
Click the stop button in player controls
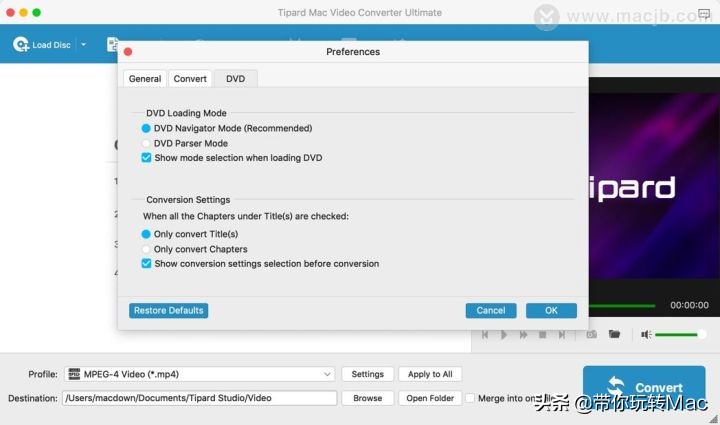point(542,335)
